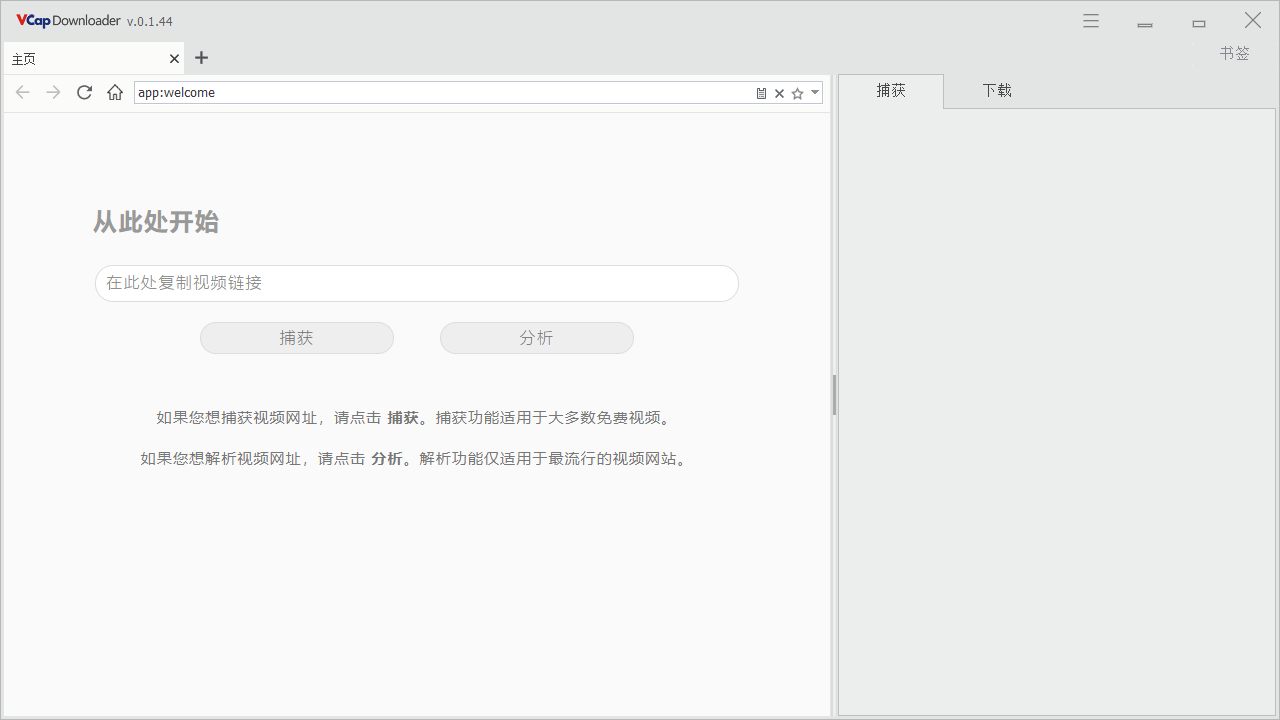
Task: Clear the address bar using the X icon
Action: (779, 92)
